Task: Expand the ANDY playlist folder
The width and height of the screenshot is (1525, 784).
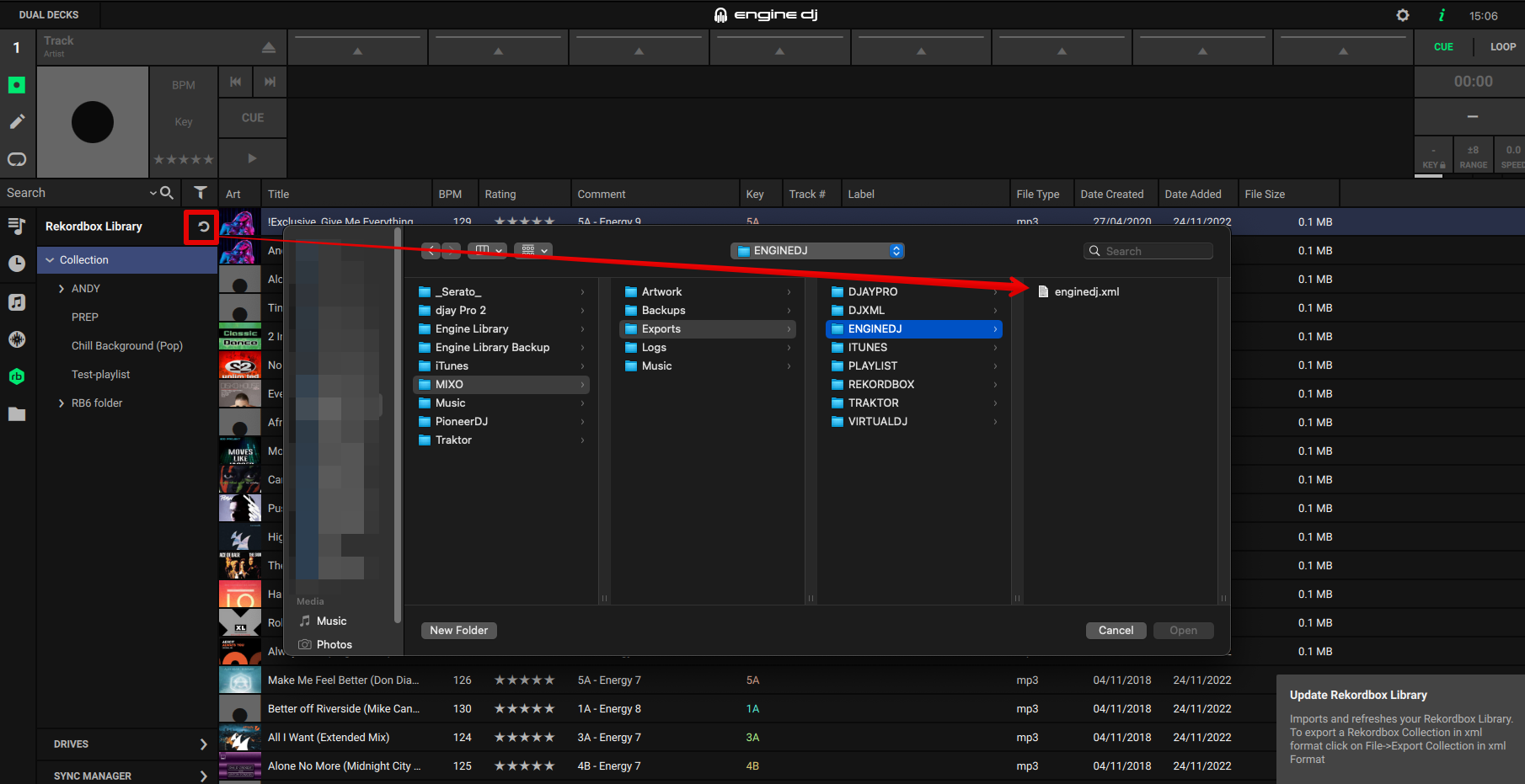Action: click(62, 289)
